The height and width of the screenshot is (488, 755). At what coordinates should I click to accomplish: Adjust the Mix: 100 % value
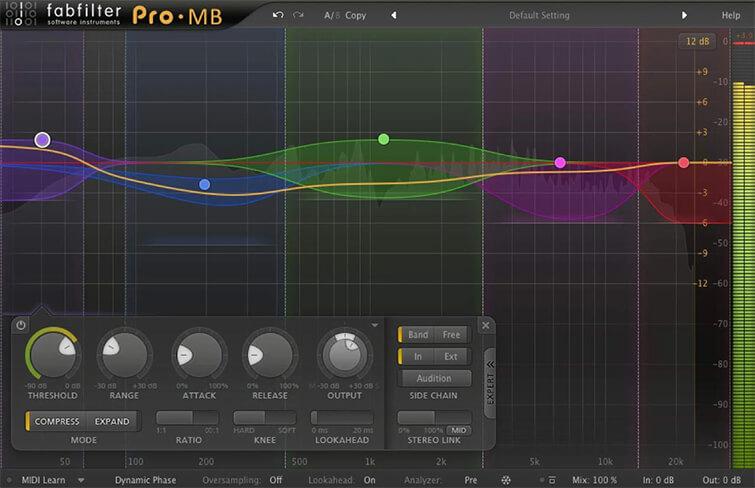pos(595,480)
